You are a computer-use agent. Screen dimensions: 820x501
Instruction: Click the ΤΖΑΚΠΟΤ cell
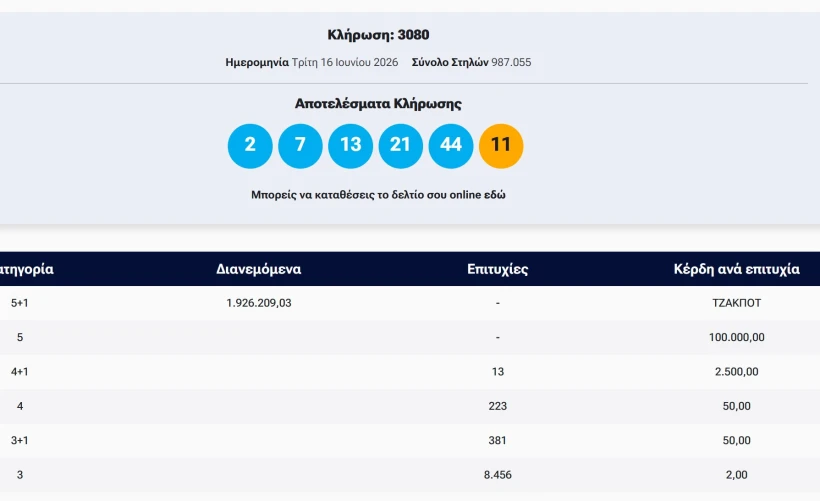click(736, 303)
